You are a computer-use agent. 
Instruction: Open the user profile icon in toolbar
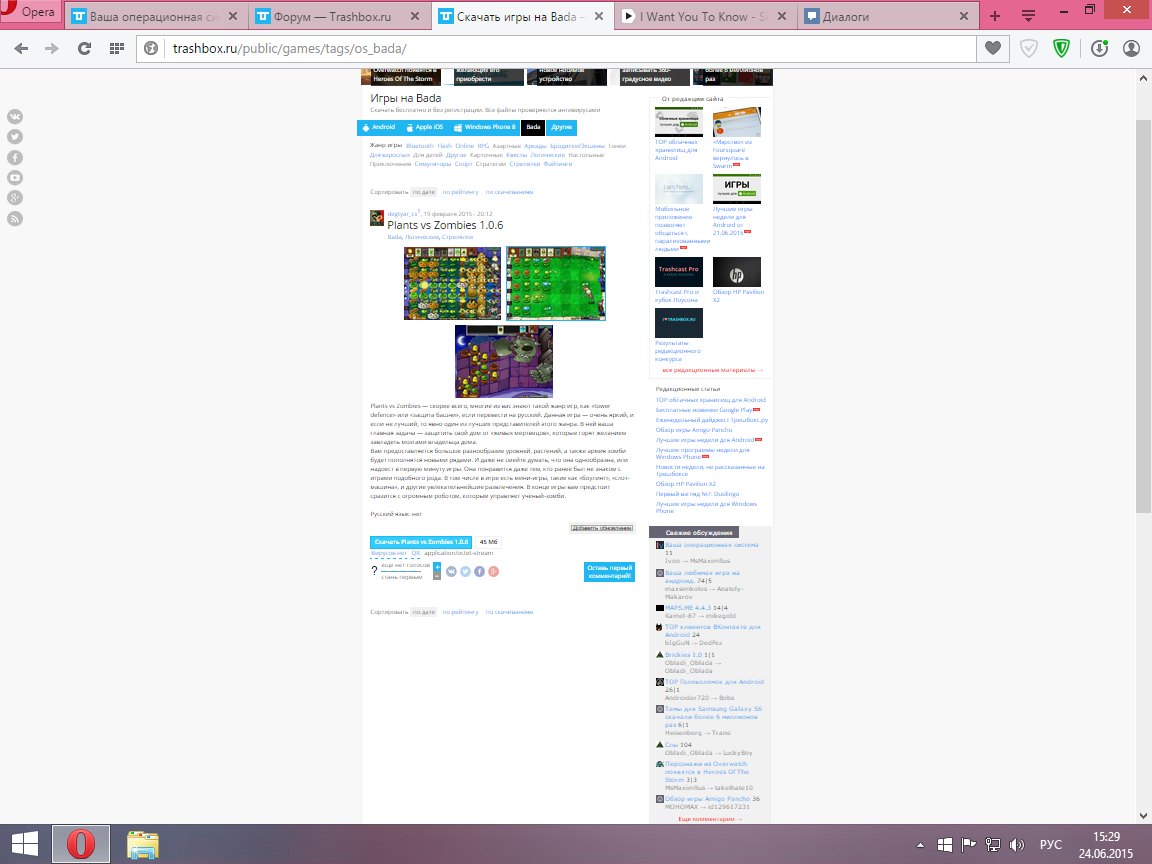click(1131, 48)
